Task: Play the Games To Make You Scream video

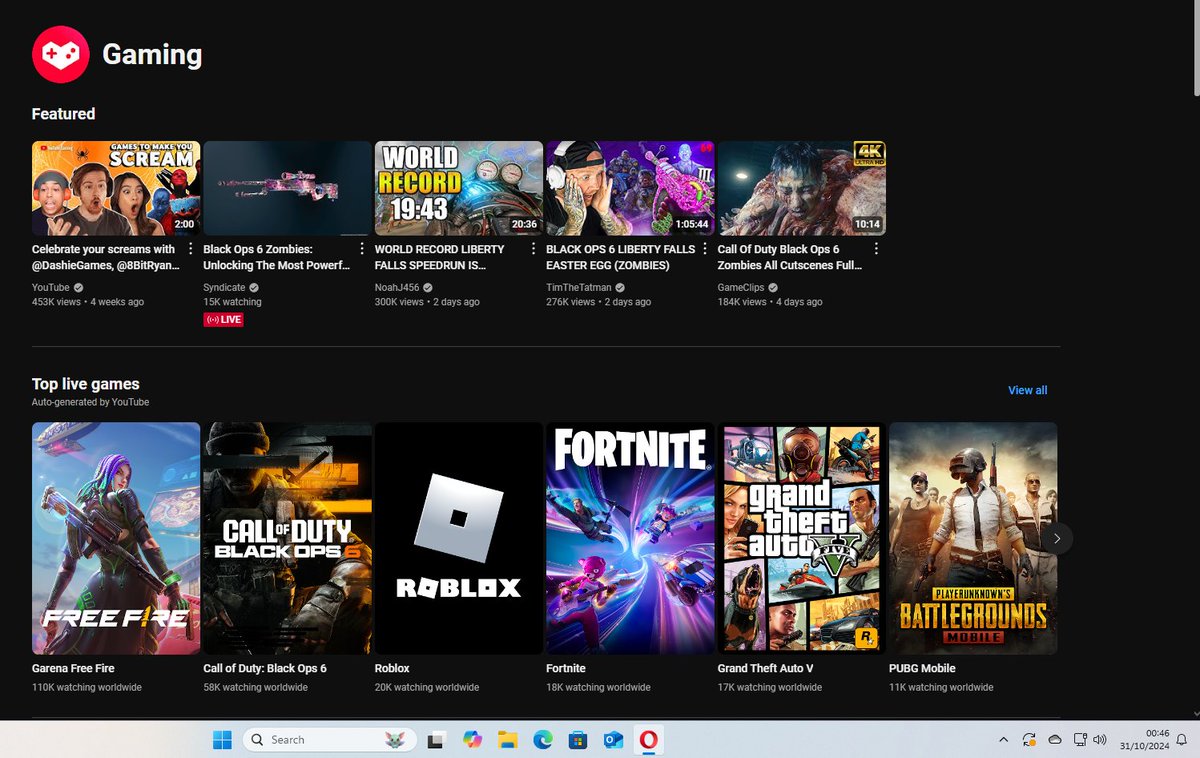Action: [116, 188]
